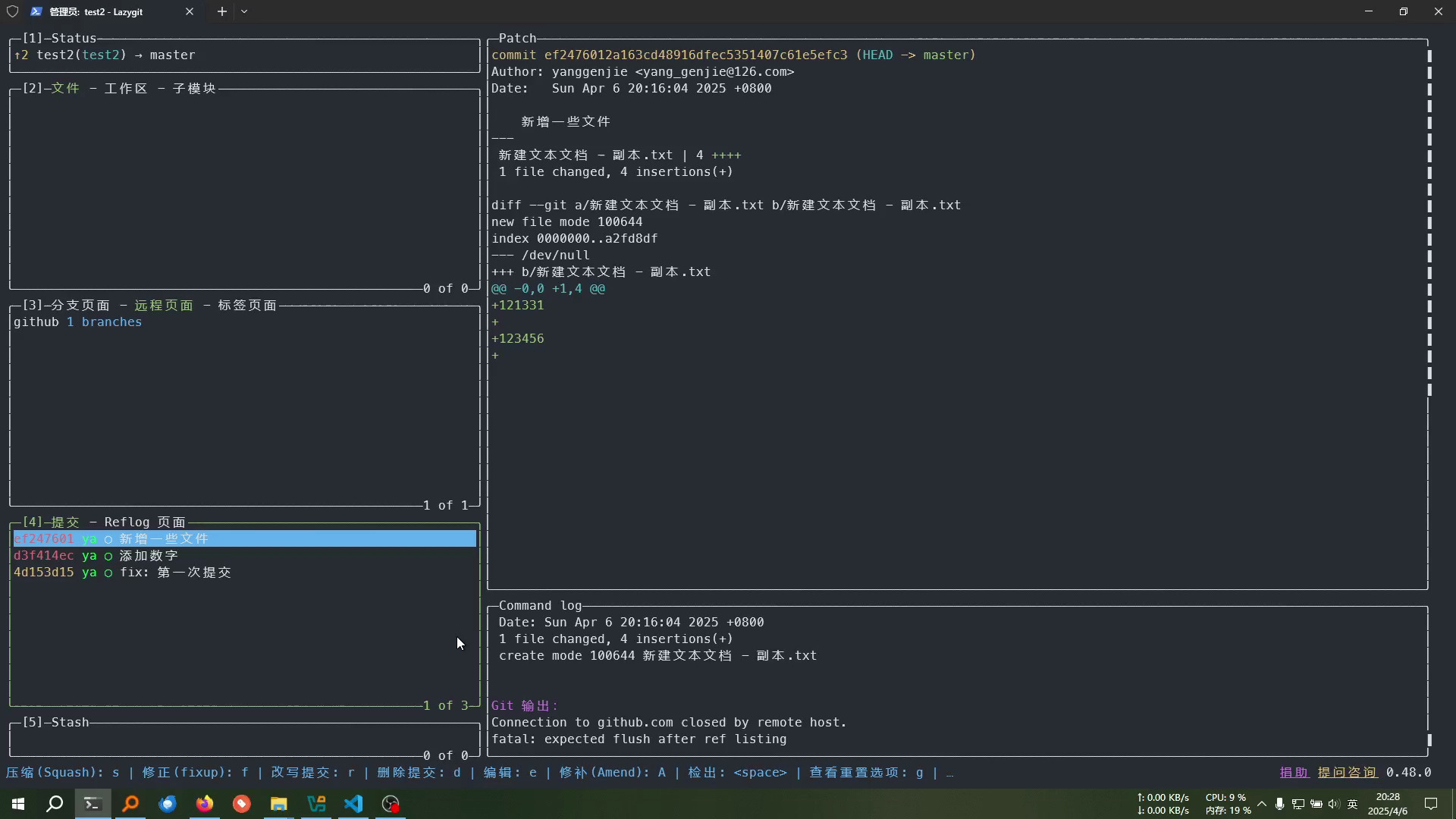Switch to the 标签页面 tab
The width and height of the screenshot is (1456, 819).
point(246,305)
